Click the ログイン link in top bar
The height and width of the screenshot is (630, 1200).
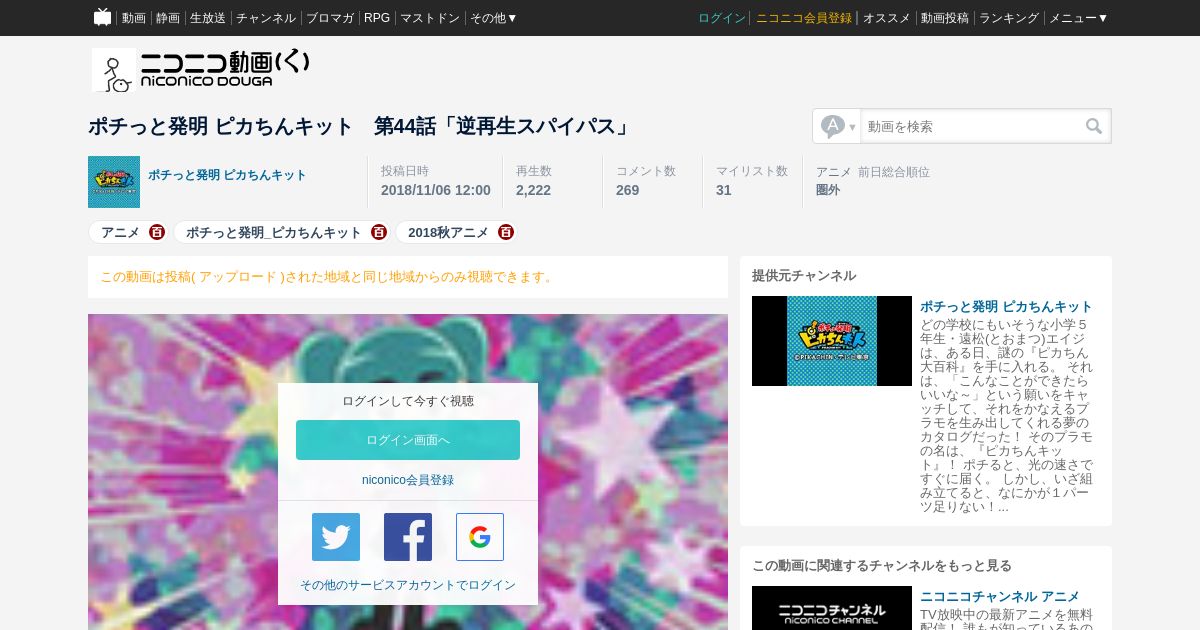pos(722,18)
